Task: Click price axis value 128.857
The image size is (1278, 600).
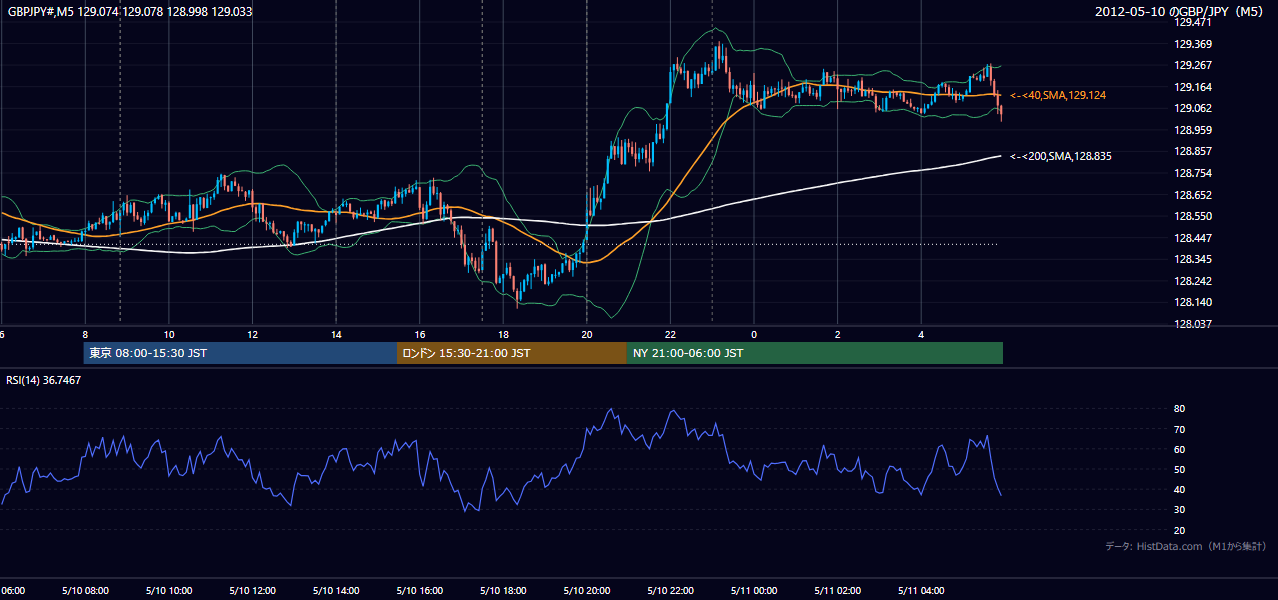Action: tap(1193, 152)
